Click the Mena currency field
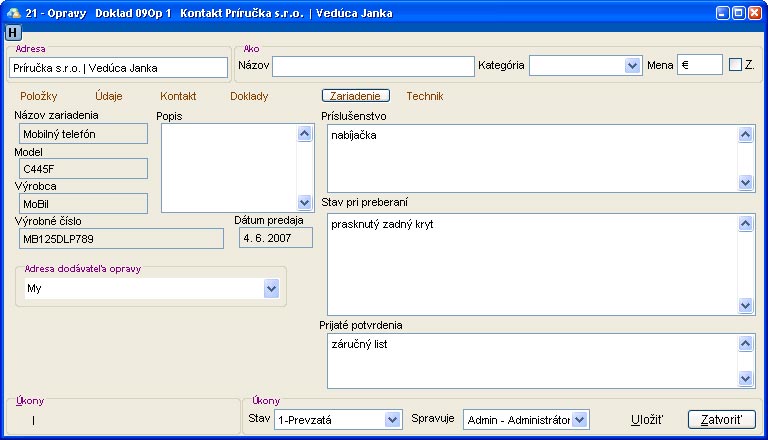The image size is (768, 440). 699,65
